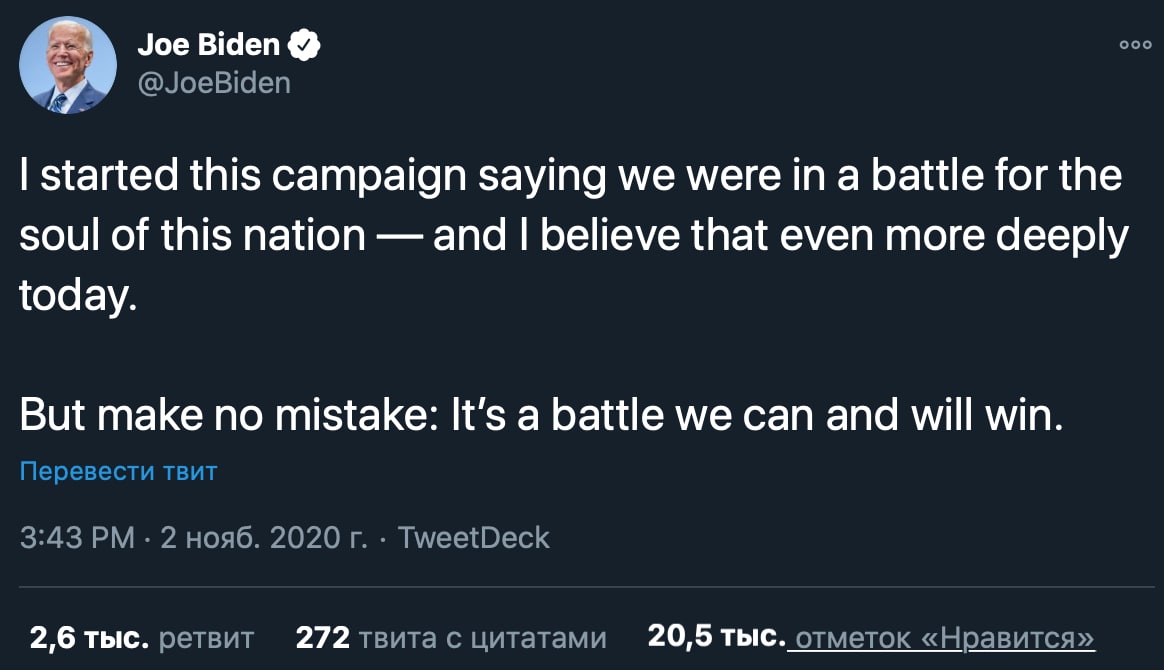
Task: Click the 3:43 PM timestamp
Action: pyautogui.click(x=77, y=538)
